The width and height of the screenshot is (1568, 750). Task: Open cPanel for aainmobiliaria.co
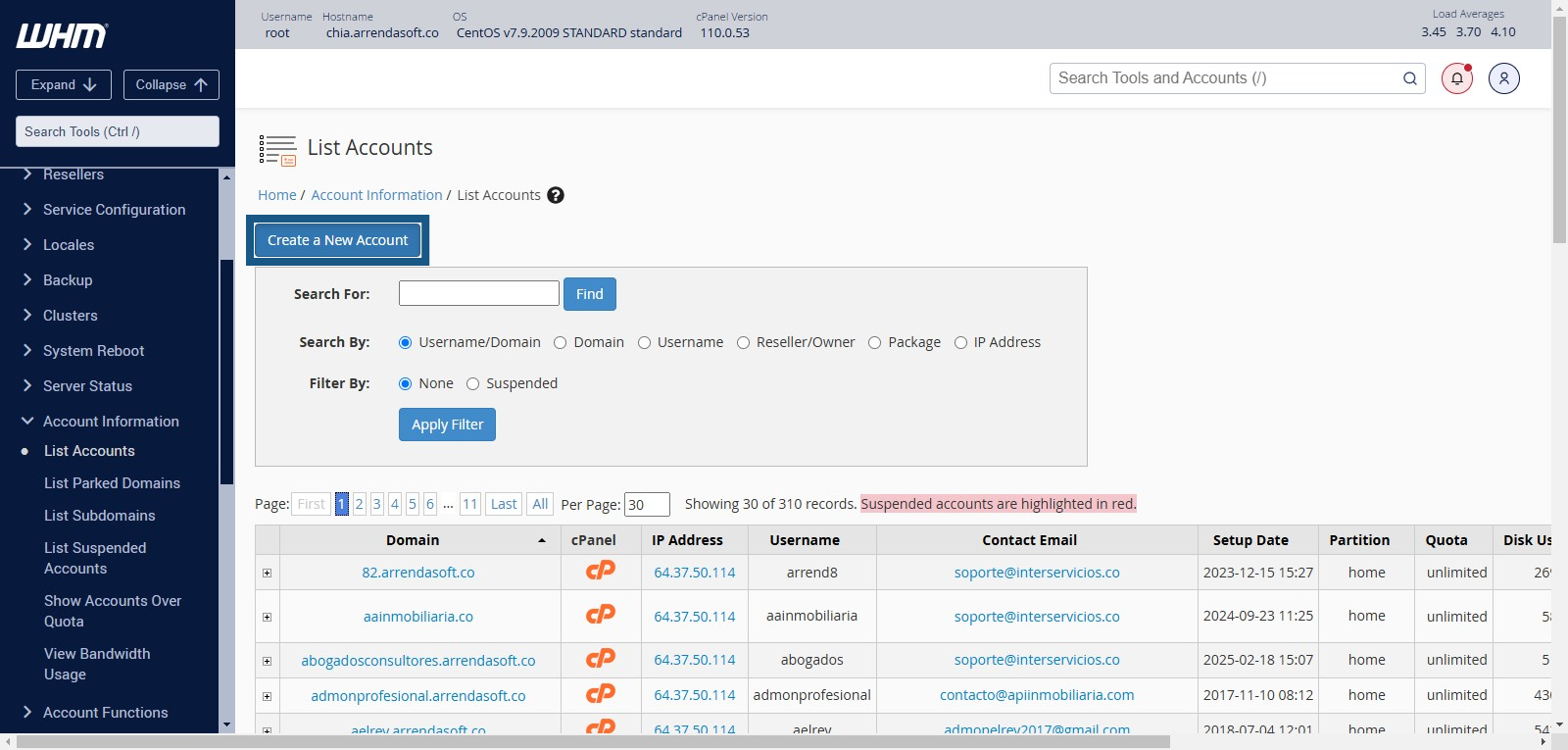(600, 615)
